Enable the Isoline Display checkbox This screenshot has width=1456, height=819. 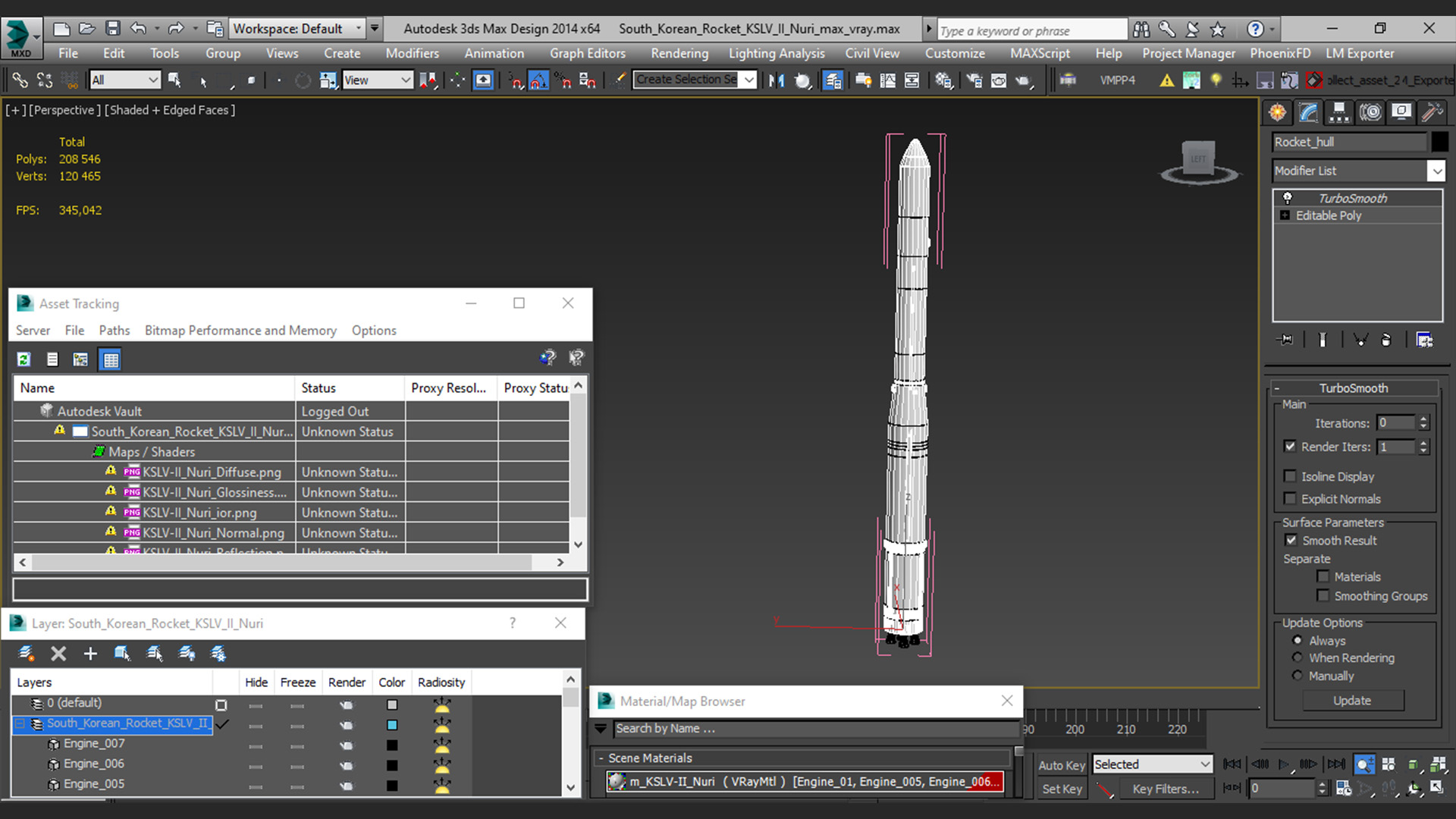1290,475
